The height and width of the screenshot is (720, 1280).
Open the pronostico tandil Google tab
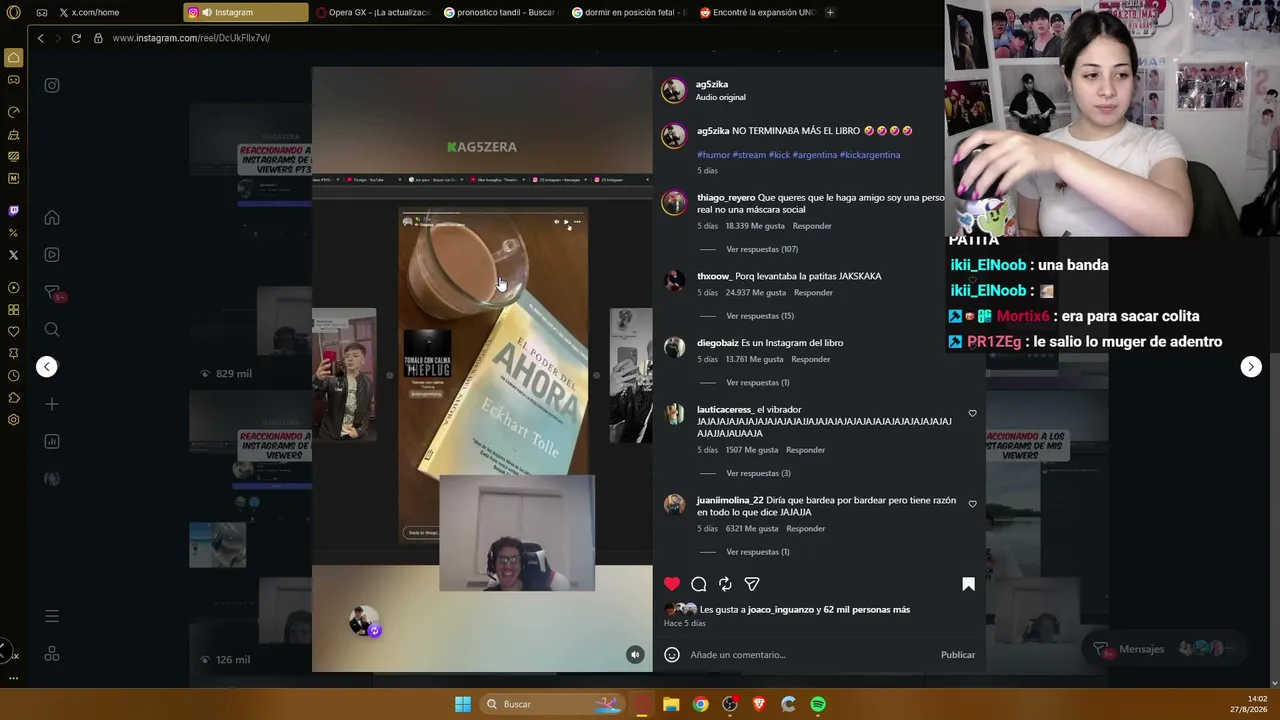coord(501,13)
